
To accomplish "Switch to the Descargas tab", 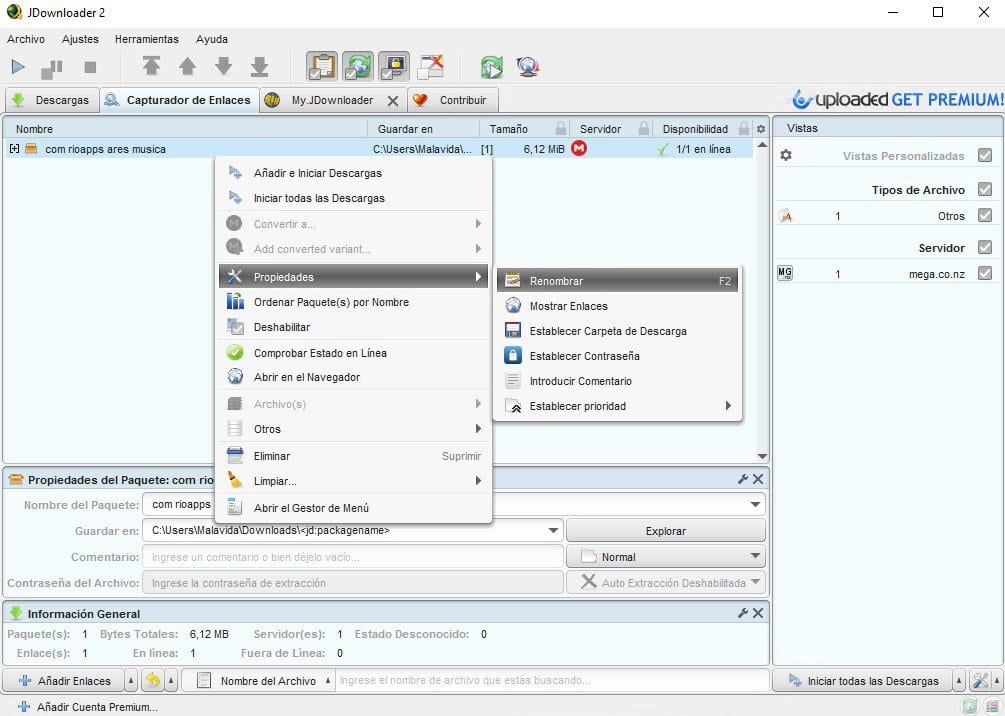I will coord(52,100).
